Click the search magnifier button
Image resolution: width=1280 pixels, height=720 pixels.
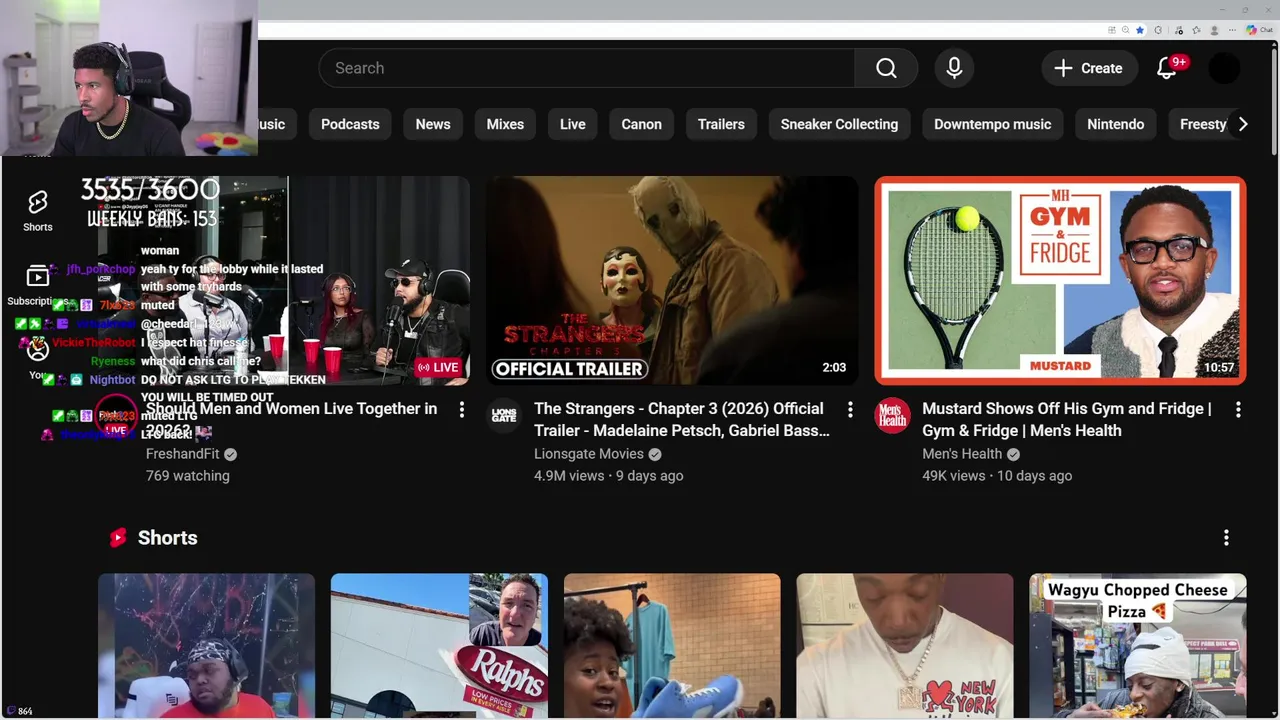pyautogui.click(x=886, y=68)
